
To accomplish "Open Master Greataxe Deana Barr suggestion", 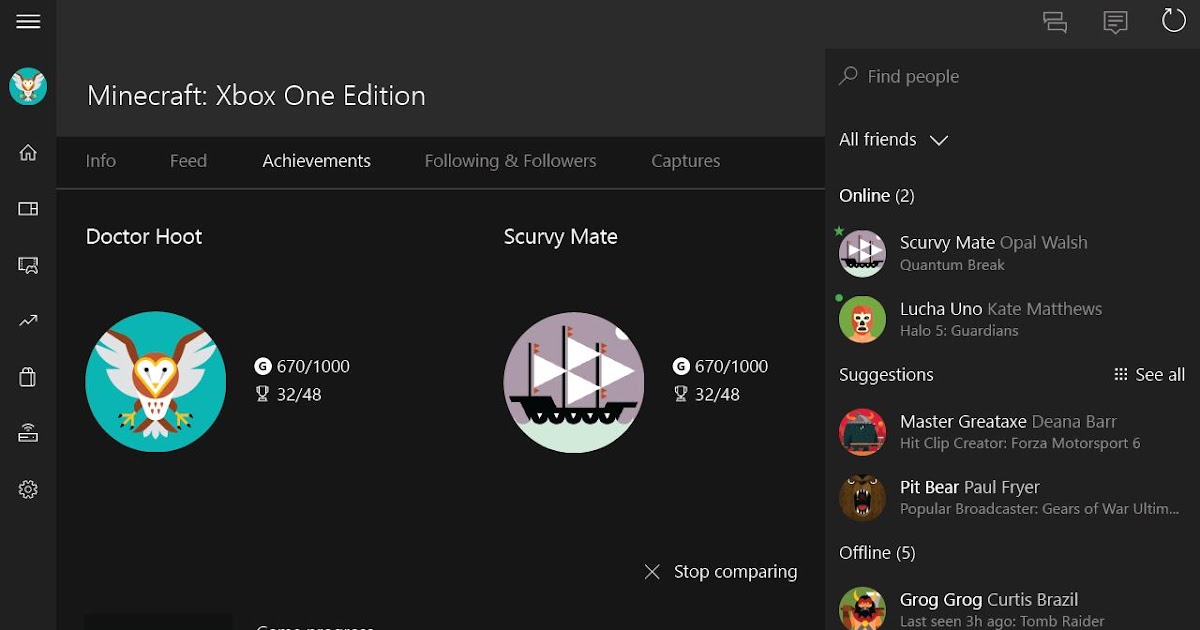I will [x=1012, y=431].
